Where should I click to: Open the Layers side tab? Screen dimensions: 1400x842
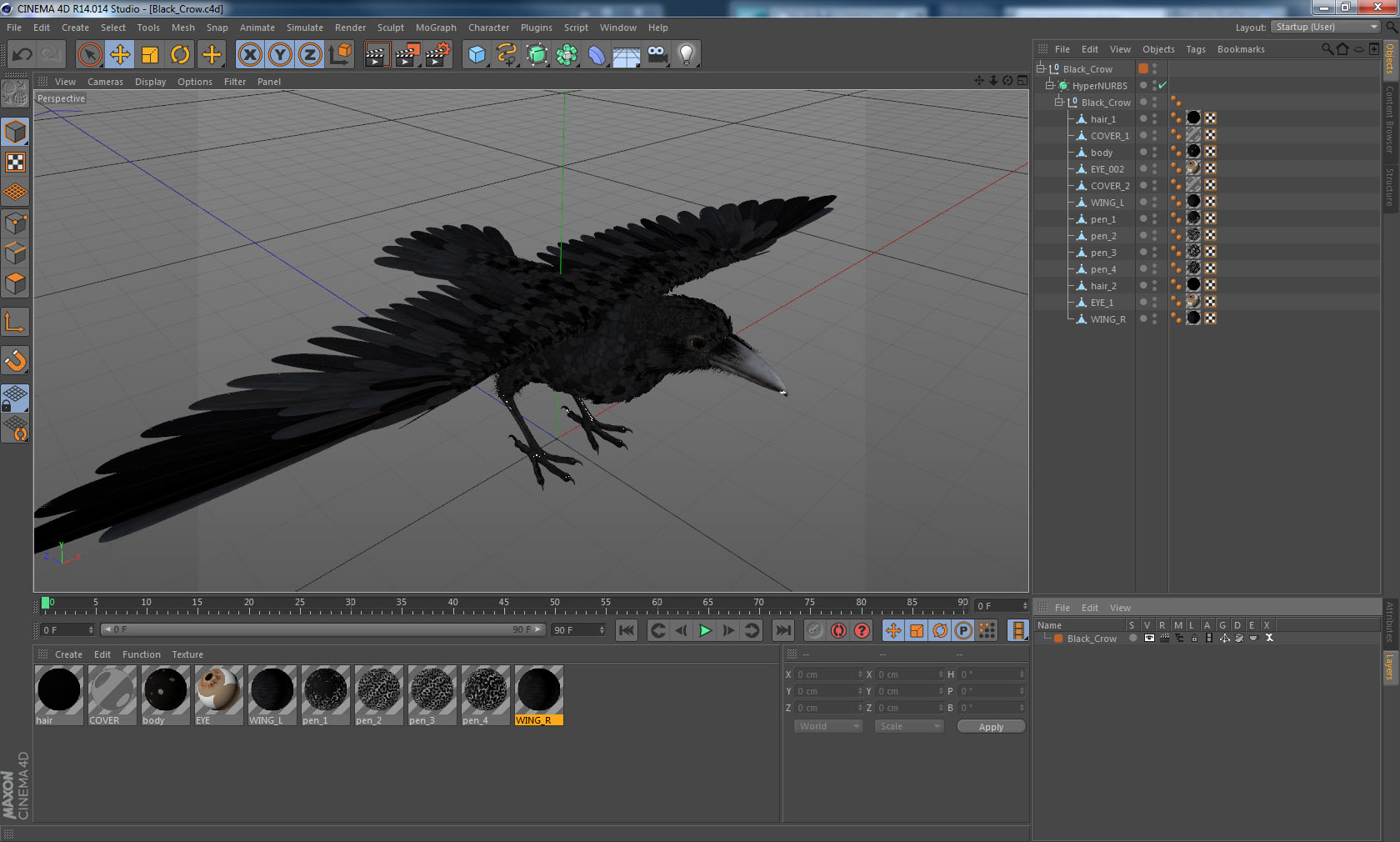[x=1390, y=667]
